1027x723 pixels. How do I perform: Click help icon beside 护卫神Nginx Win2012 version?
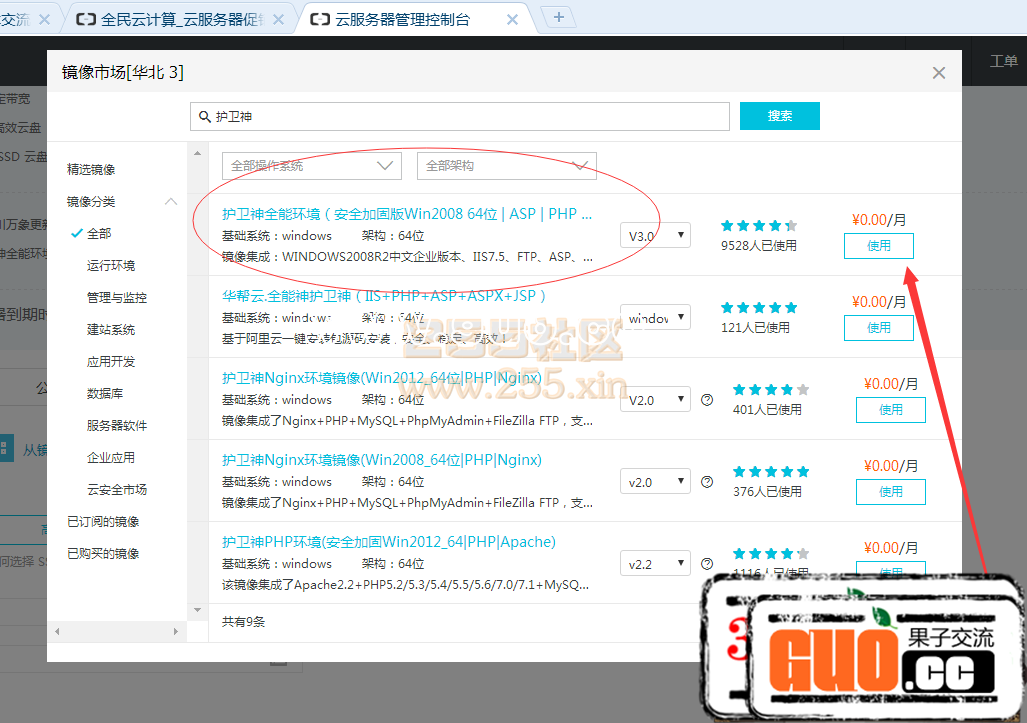tap(707, 400)
